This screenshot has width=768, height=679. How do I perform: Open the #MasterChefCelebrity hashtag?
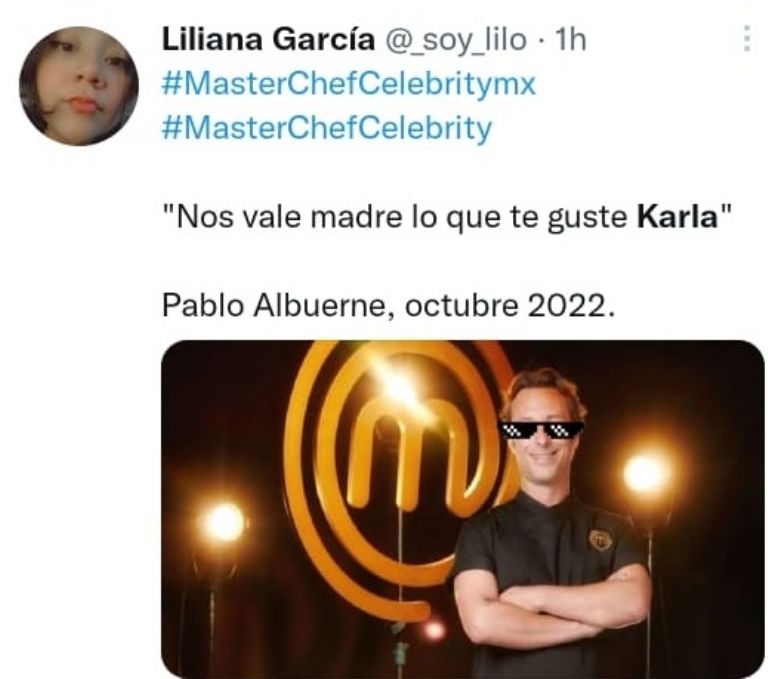[327, 128]
